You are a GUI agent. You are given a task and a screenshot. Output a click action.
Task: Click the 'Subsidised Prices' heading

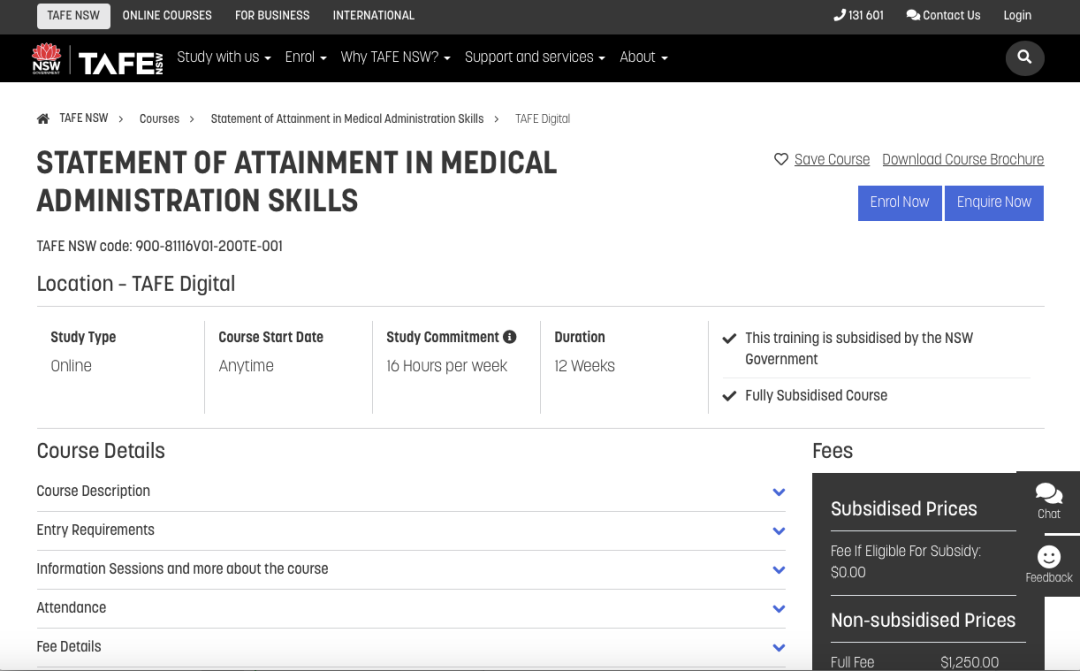(x=904, y=508)
